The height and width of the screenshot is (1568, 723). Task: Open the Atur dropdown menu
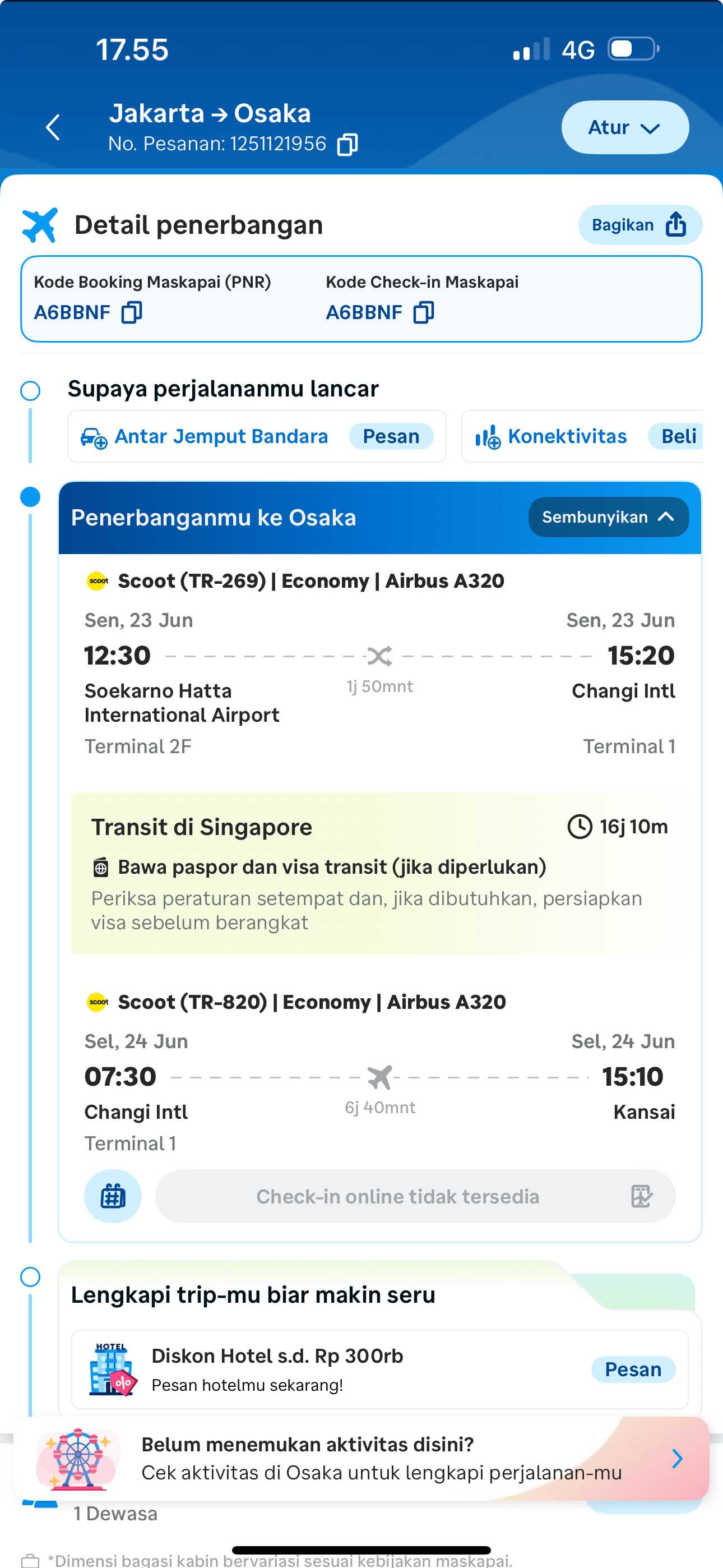pos(624,128)
